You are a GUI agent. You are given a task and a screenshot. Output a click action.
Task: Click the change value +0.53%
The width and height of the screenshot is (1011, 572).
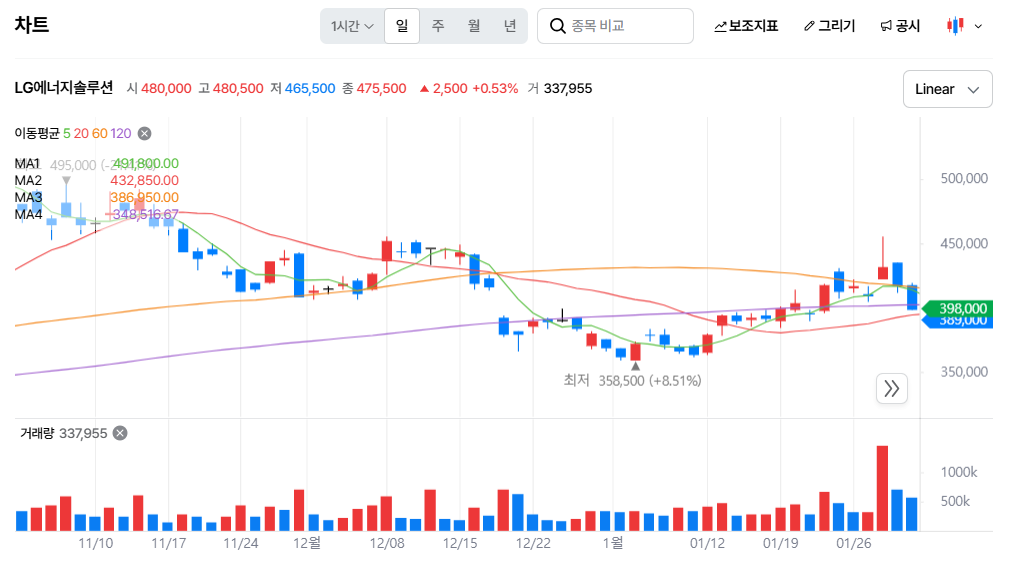click(495, 88)
